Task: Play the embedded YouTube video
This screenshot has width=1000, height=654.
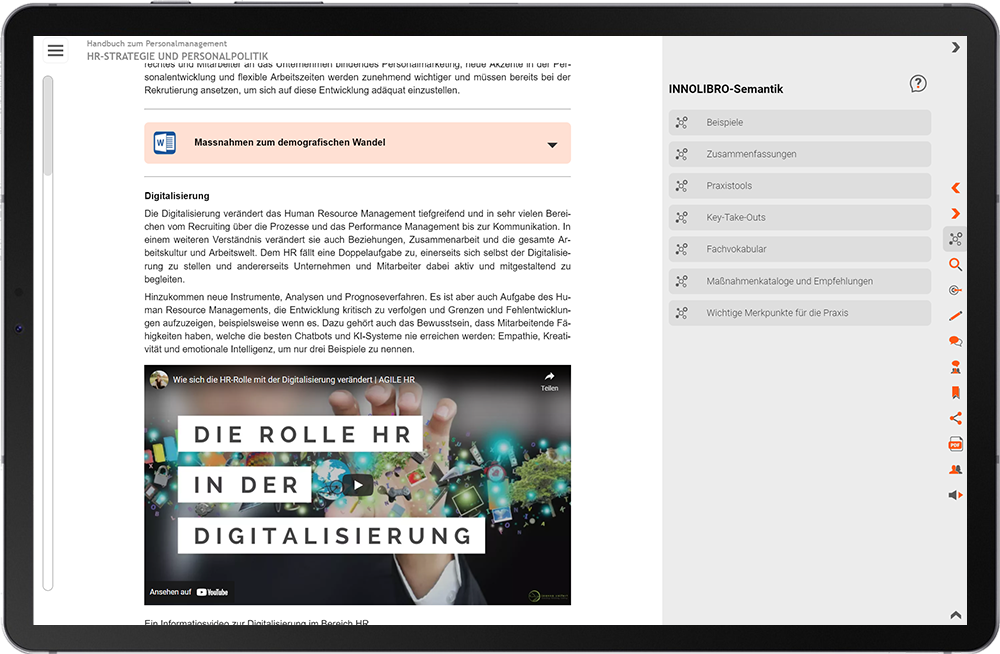Action: click(x=358, y=486)
